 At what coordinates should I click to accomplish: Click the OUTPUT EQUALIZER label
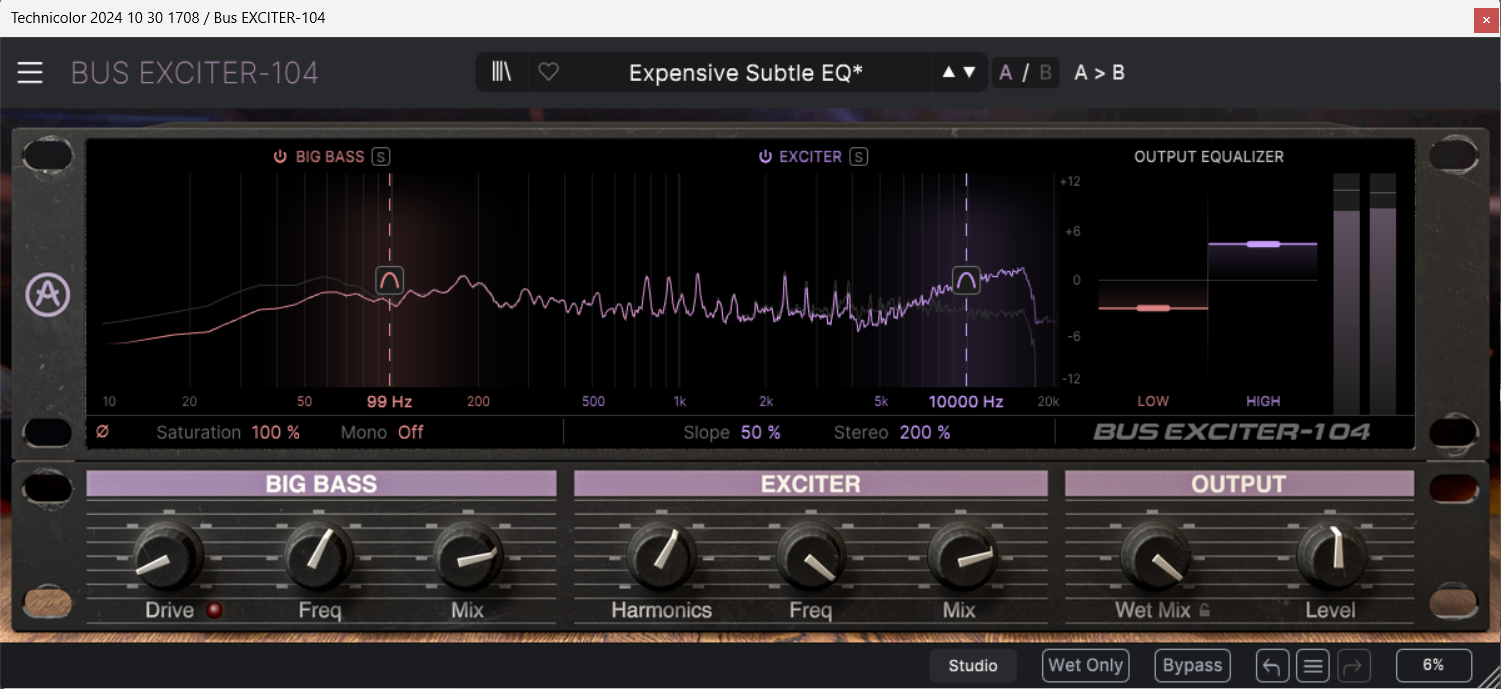pyautogui.click(x=1209, y=157)
